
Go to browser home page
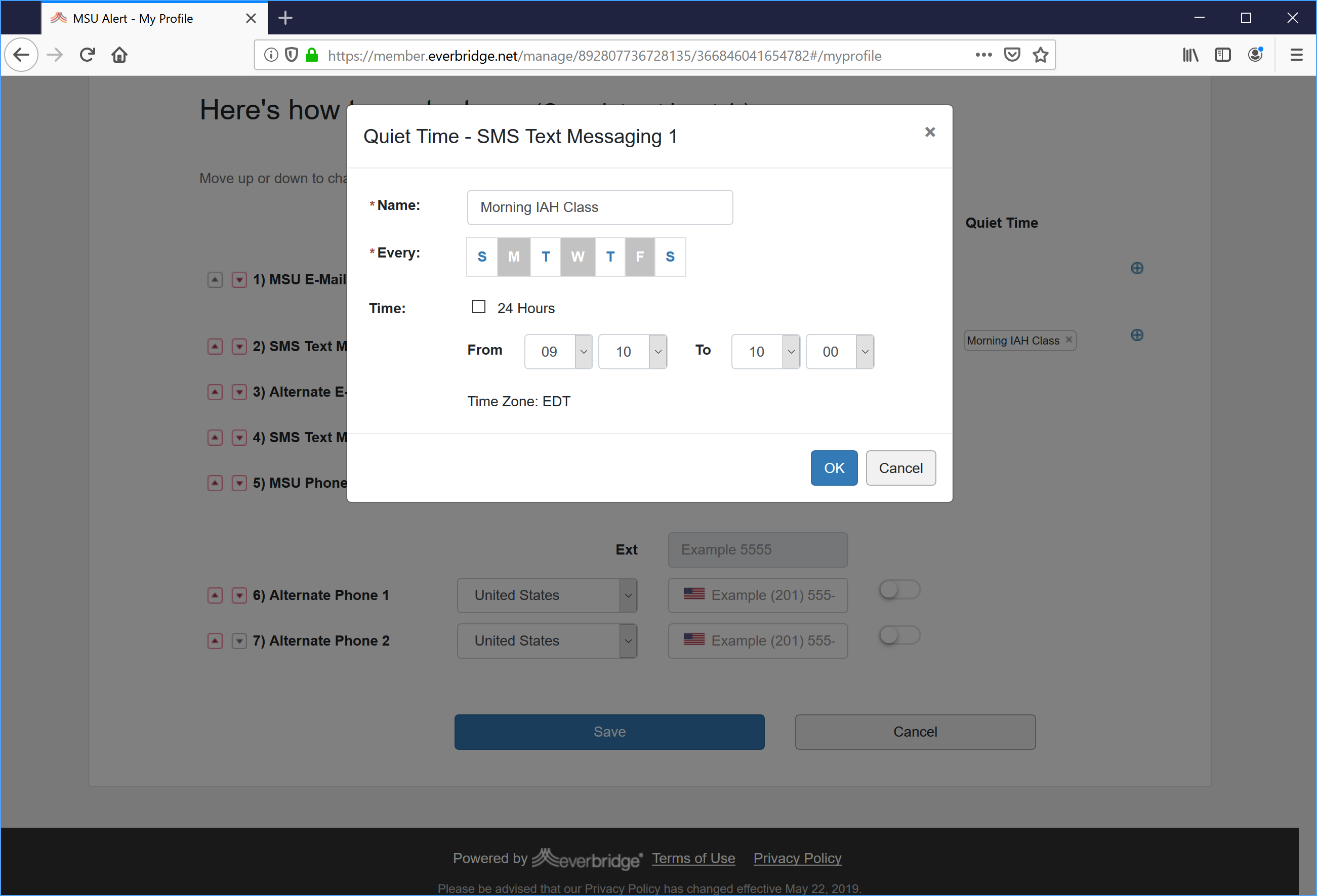click(x=119, y=55)
